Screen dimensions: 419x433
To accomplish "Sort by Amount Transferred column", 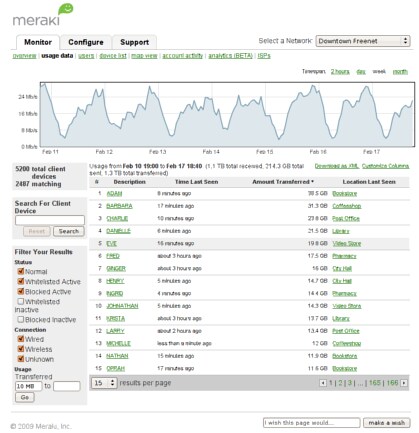I will point(283,182).
